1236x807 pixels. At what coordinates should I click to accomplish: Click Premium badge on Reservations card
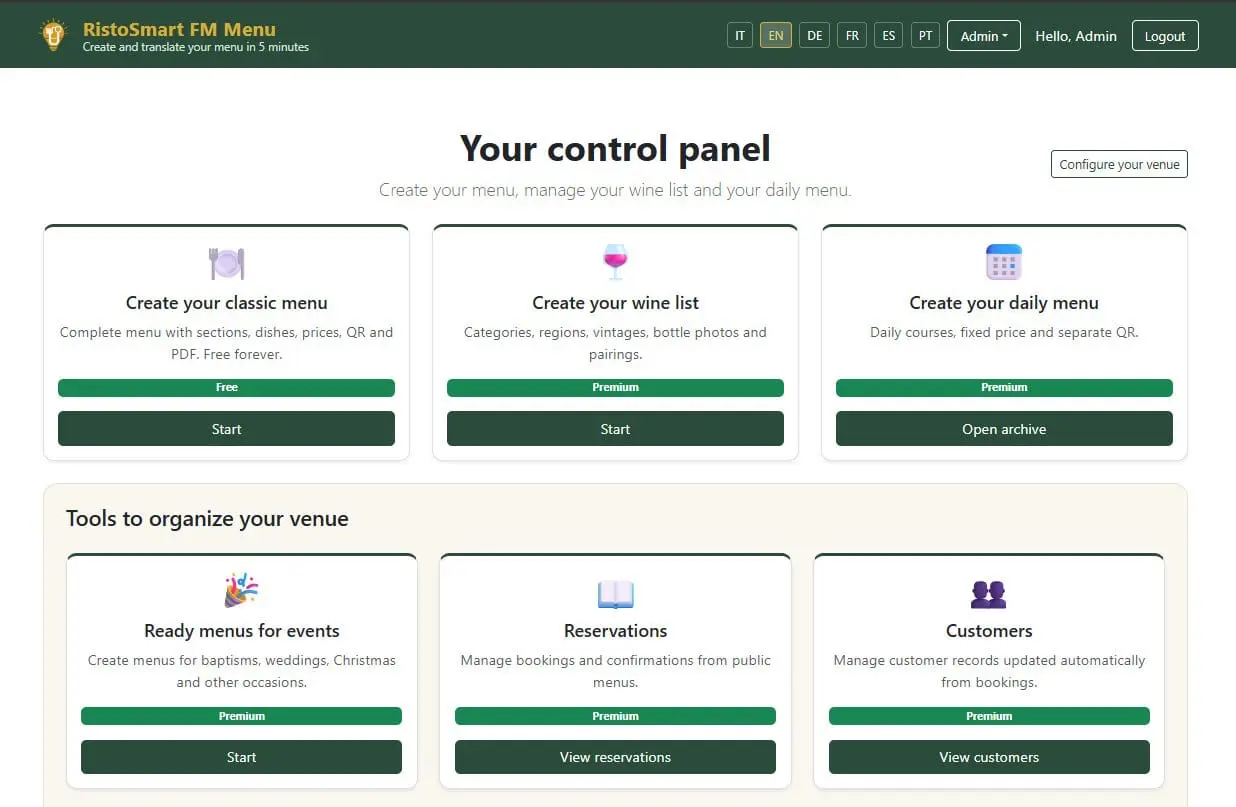tap(615, 716)
